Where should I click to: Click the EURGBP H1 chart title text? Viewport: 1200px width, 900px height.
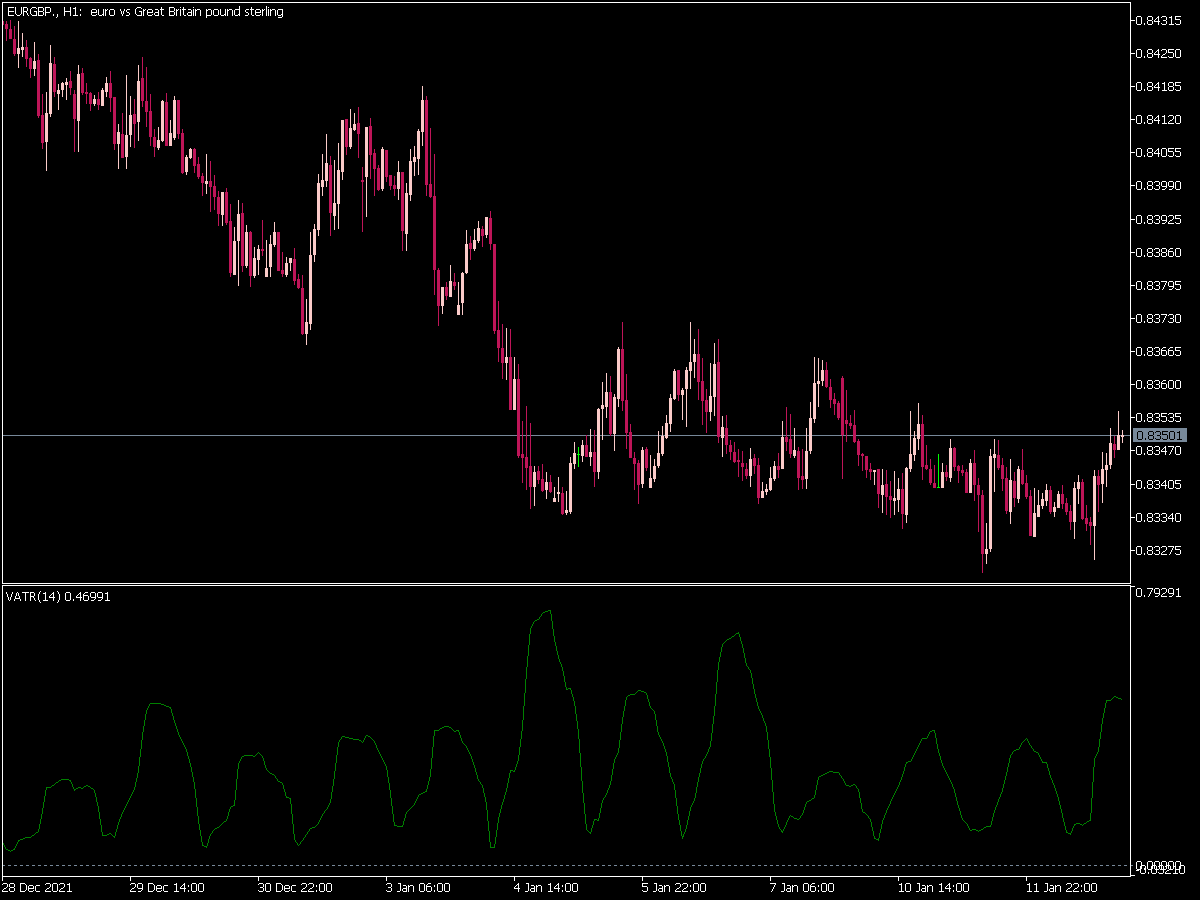point(145,12)
